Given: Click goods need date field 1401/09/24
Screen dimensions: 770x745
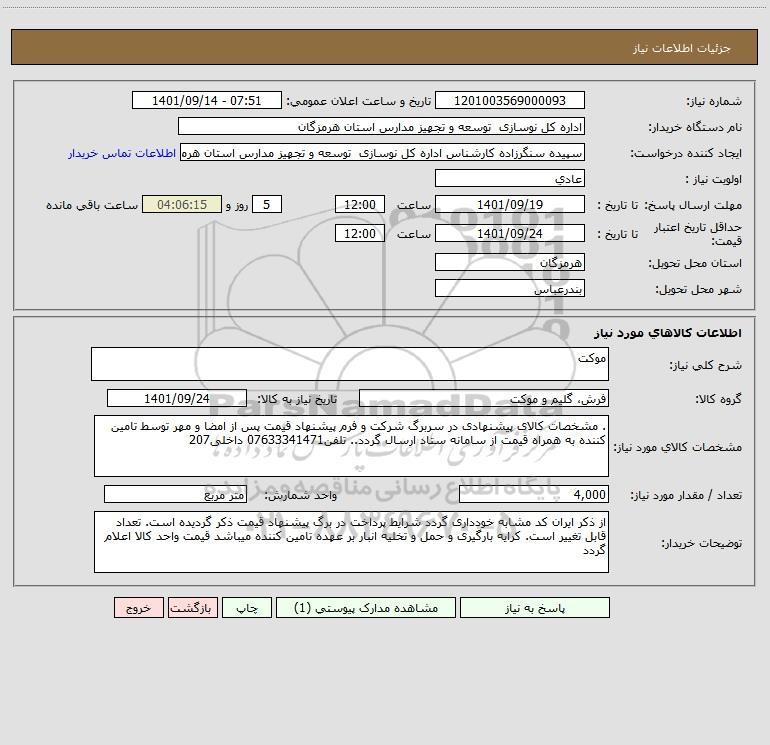Looking at the screenshot, I should pos(177,398).
